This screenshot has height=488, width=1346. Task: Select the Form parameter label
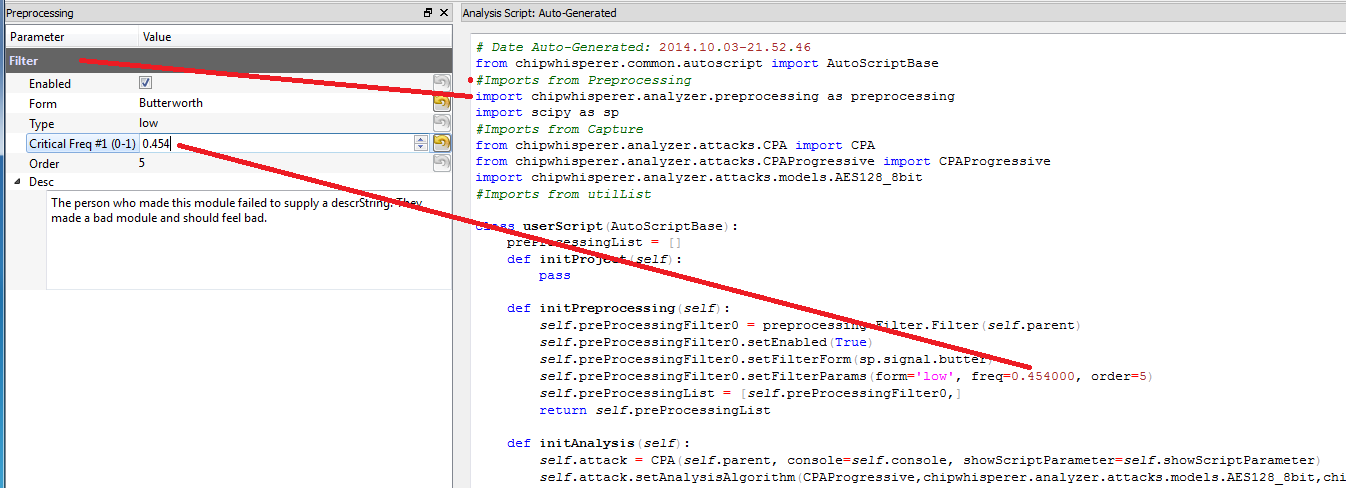pos(43,104)
